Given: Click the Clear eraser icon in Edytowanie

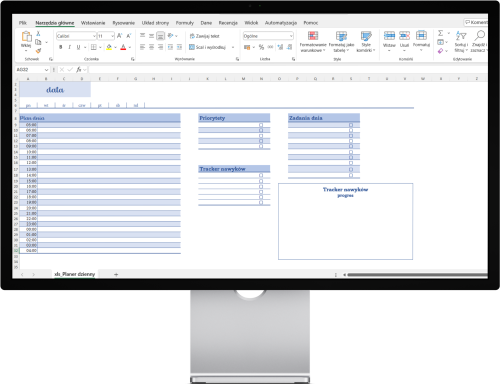Looking at the screenshot, I should coord(440,51).
